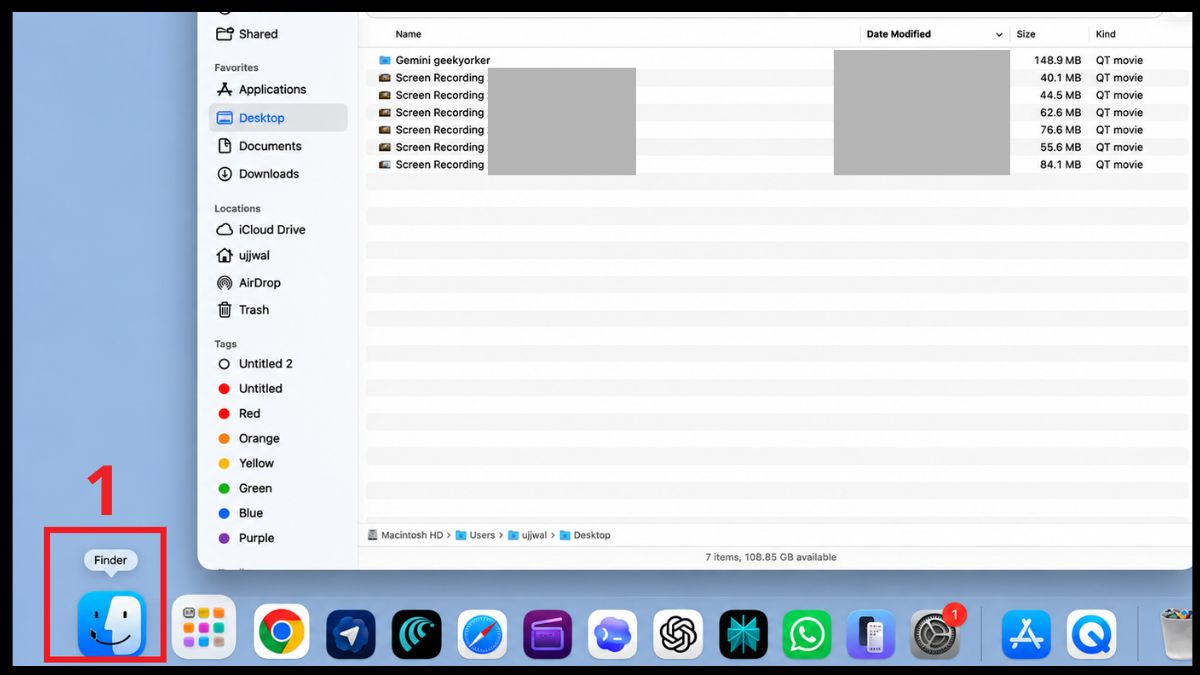Viewport: 1200px width, 675px height.
Task: Toggle sort order on Date Modified column
Action: [935, 34]
